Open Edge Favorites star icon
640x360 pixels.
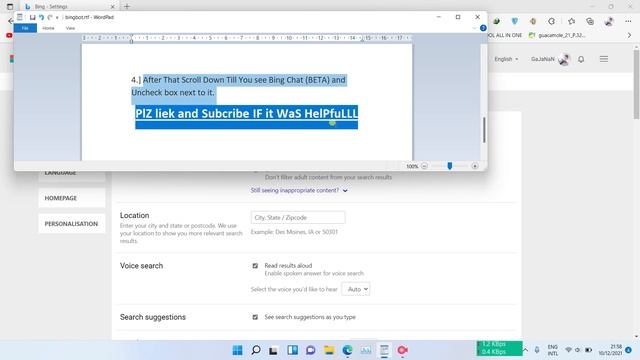point(571,21)
